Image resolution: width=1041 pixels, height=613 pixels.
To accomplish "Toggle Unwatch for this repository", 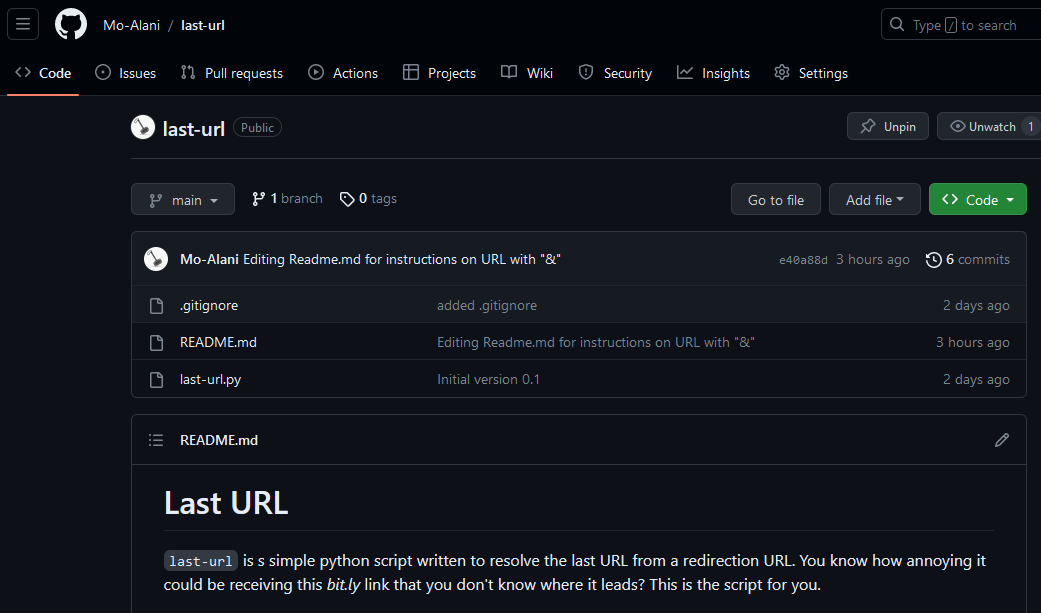I will (985, 127).
